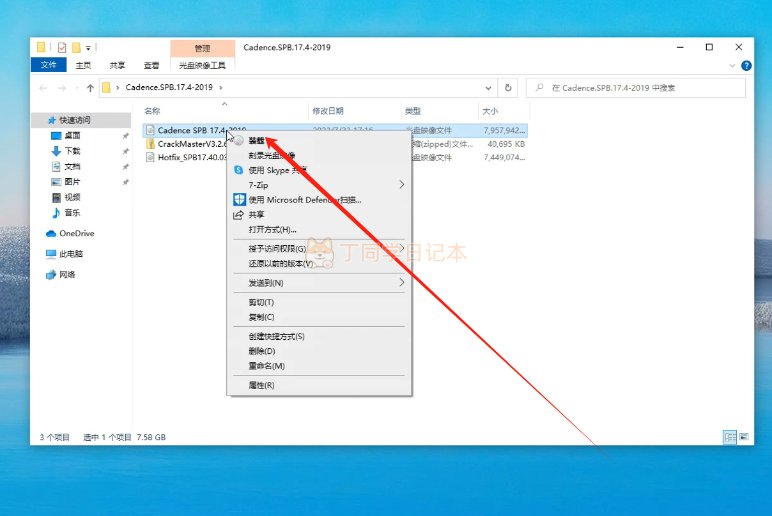Select 还原以前的版本(V)
This screenshot has height=516, width=772.
[x=281, y=263]
